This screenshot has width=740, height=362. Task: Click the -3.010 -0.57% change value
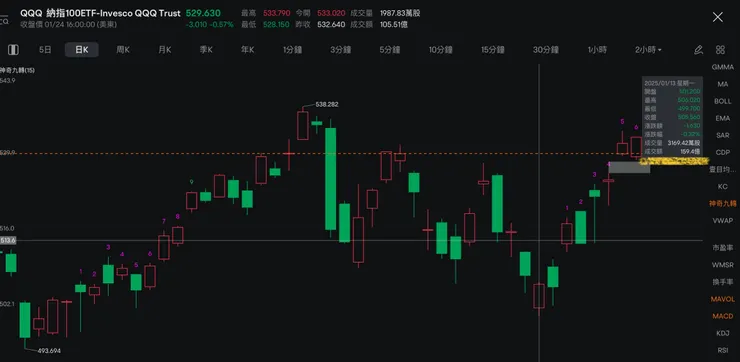pyautogui.click(x=210, y=25)
